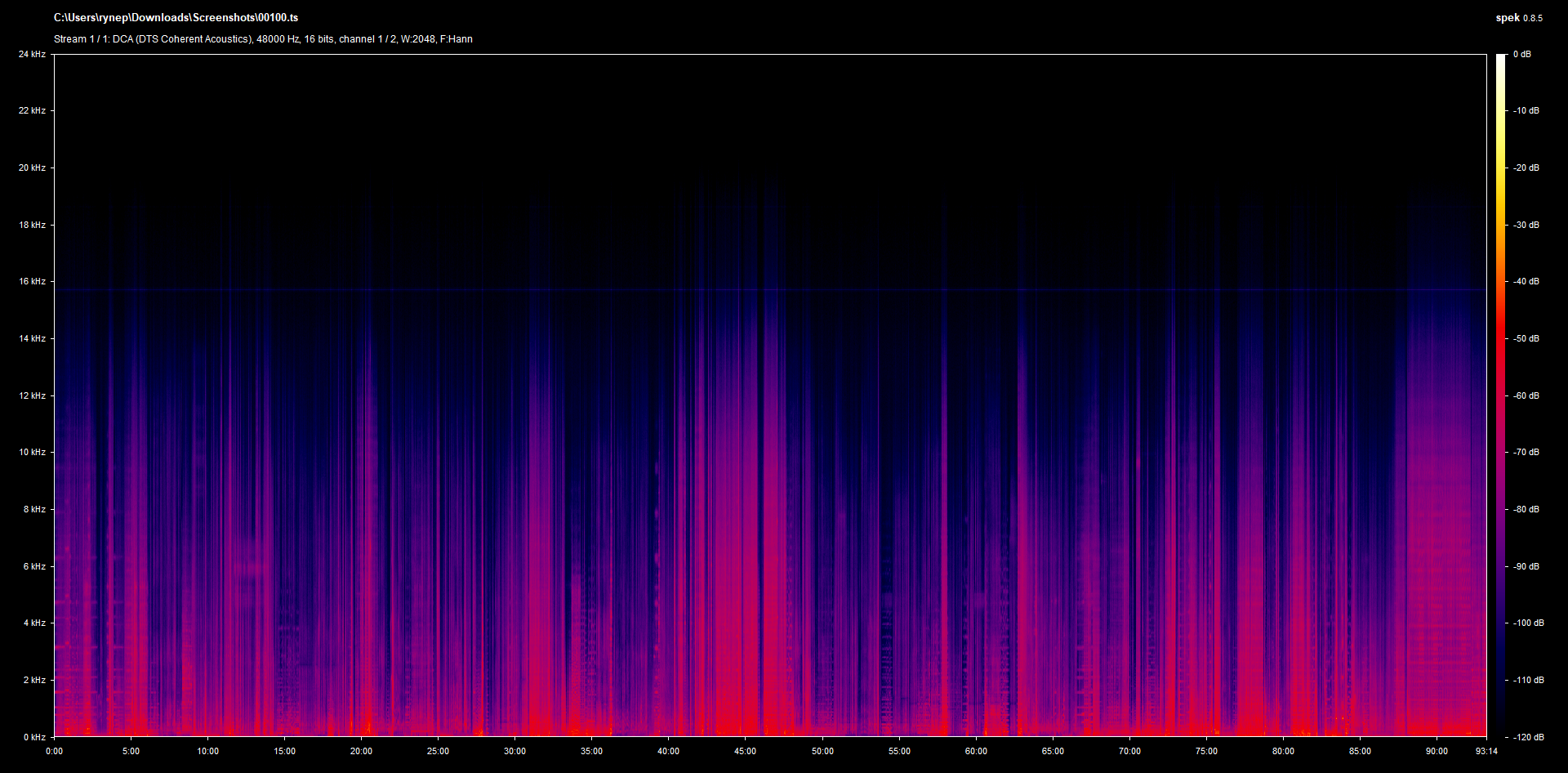Click the 20 kHz frequency axis label
This screenshot has width=1568, height=773.
click(32, 168)
